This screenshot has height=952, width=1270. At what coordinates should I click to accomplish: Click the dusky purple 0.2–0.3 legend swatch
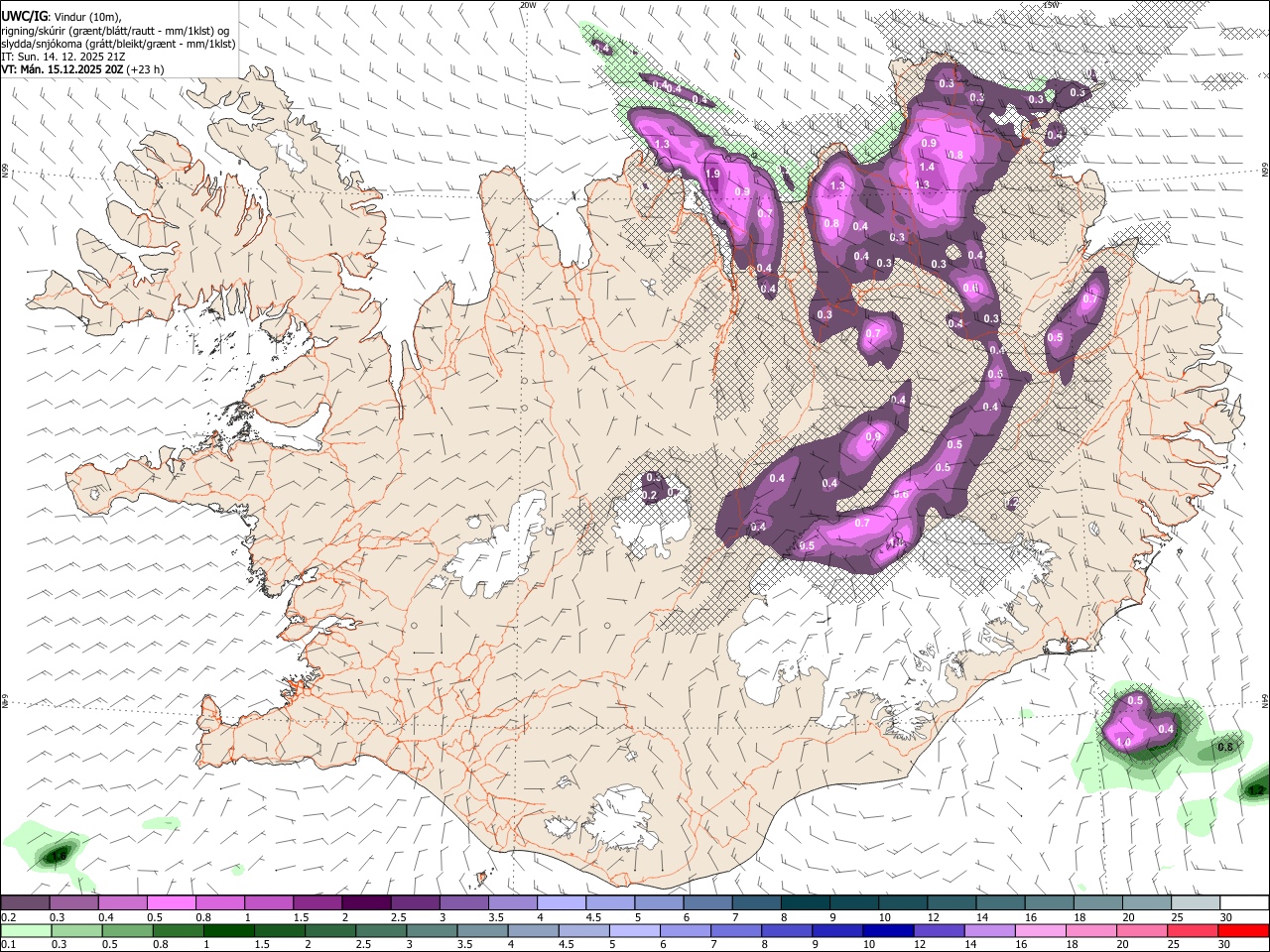coord(25,903)
